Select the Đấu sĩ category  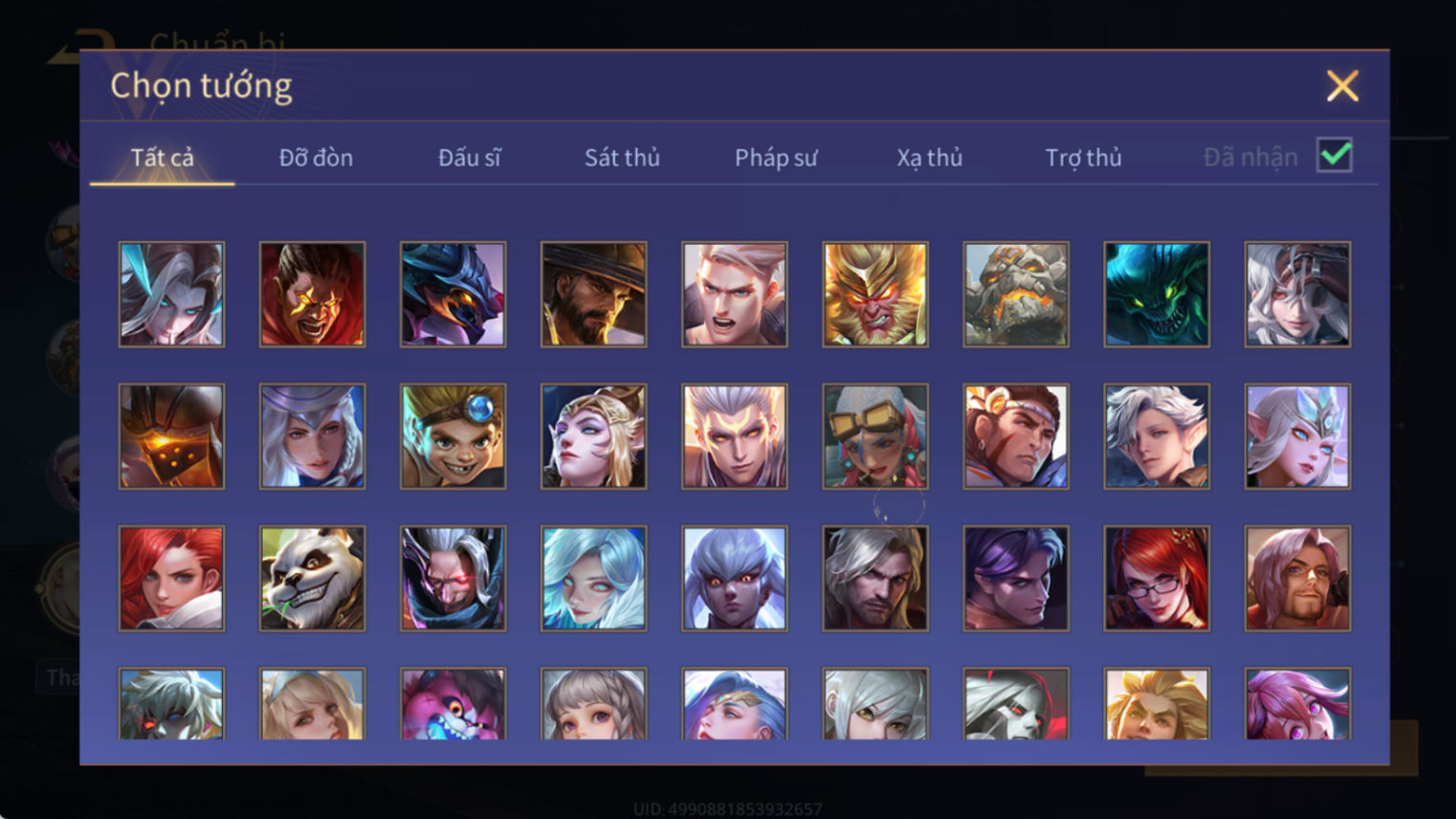(469, 157)
